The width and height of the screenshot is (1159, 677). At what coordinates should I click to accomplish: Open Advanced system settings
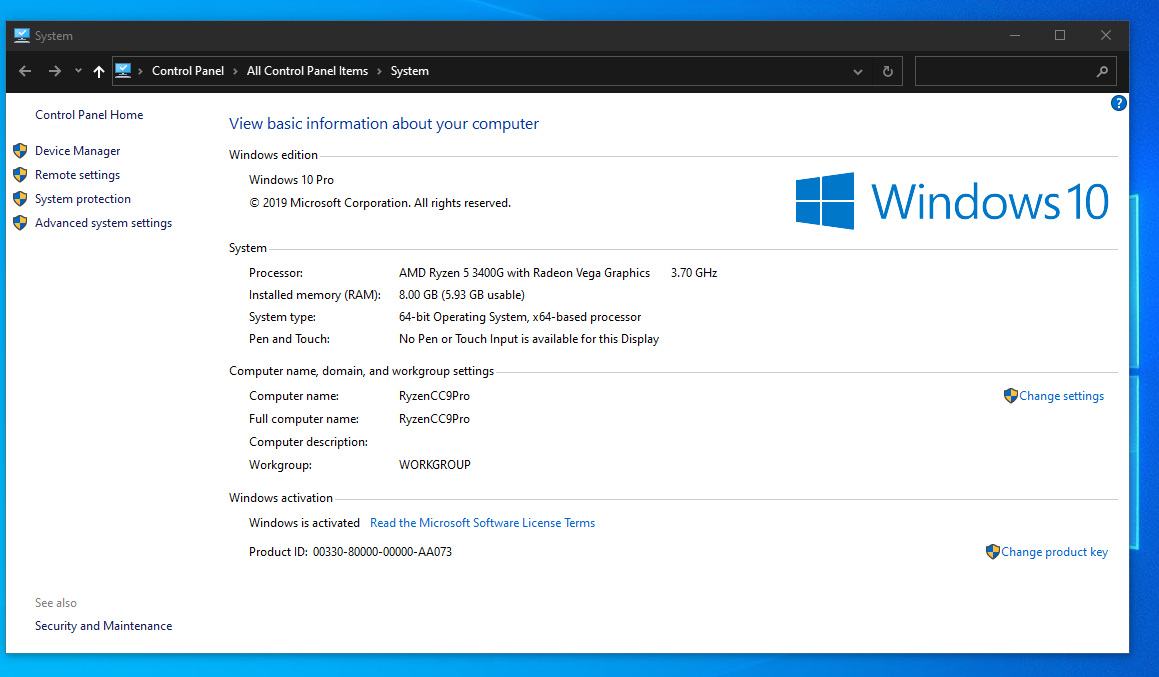(x=103, y=223)
